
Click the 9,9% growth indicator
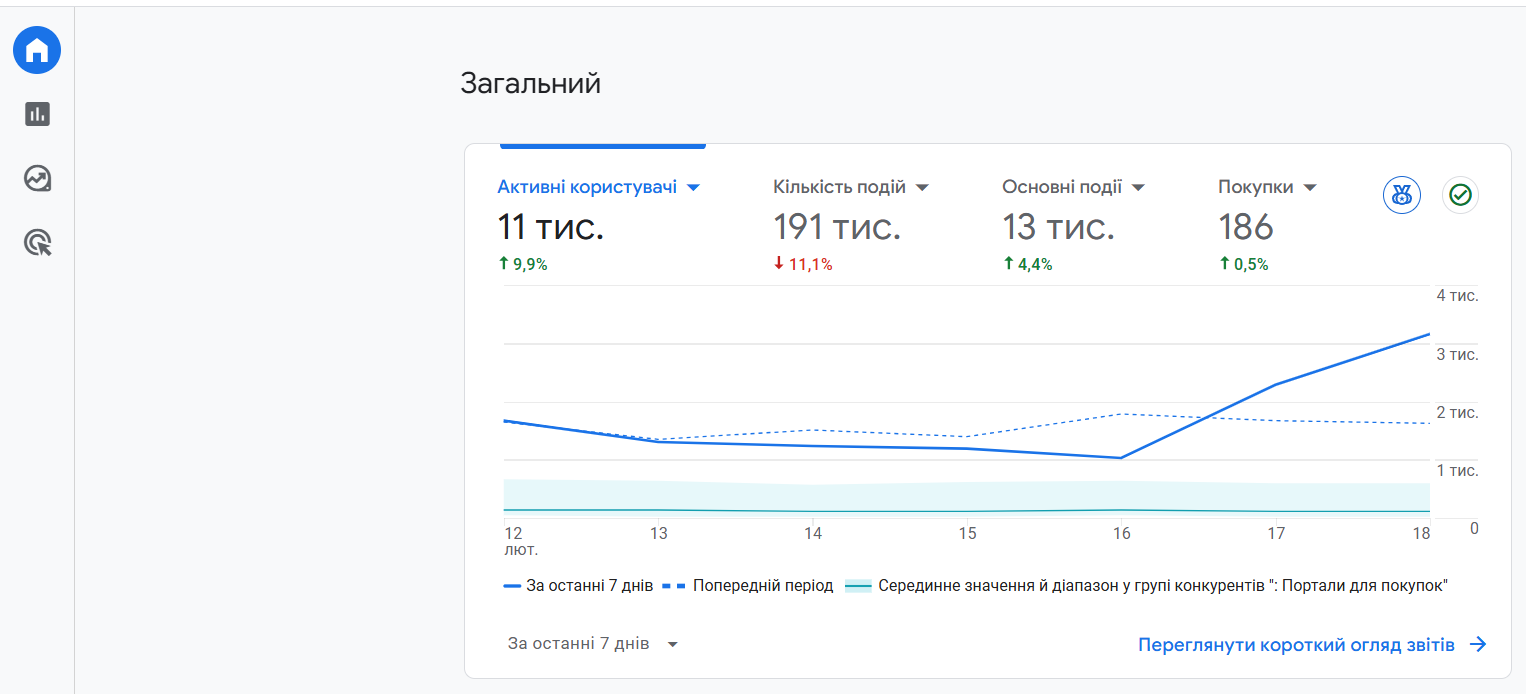click(x=523, y=265)
